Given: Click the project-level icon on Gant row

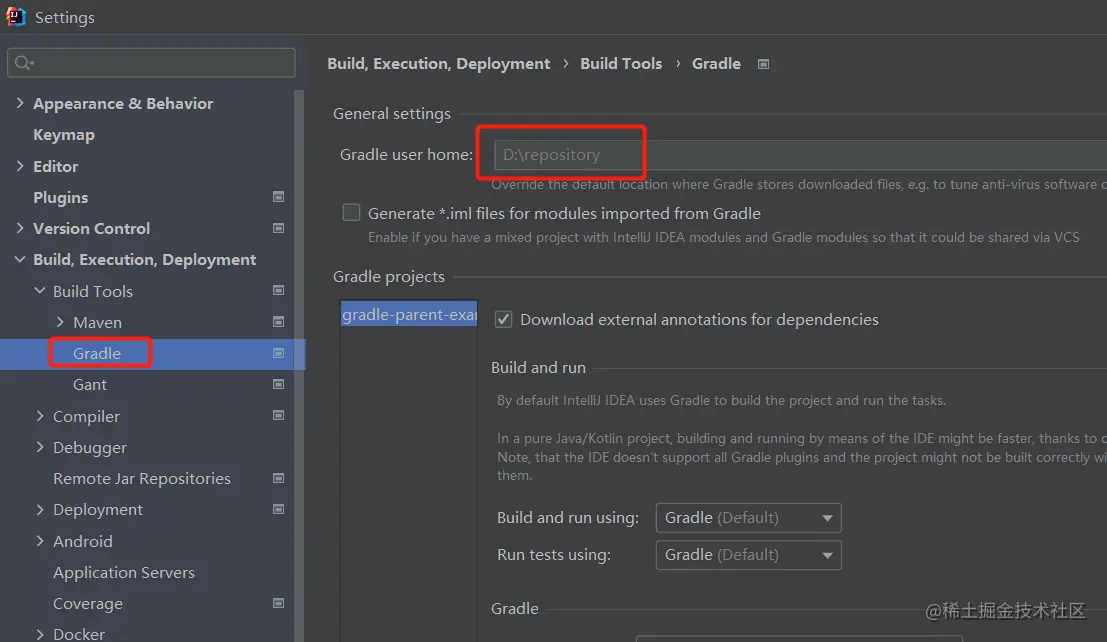Looking at the screenshot, I should (279, 384).
